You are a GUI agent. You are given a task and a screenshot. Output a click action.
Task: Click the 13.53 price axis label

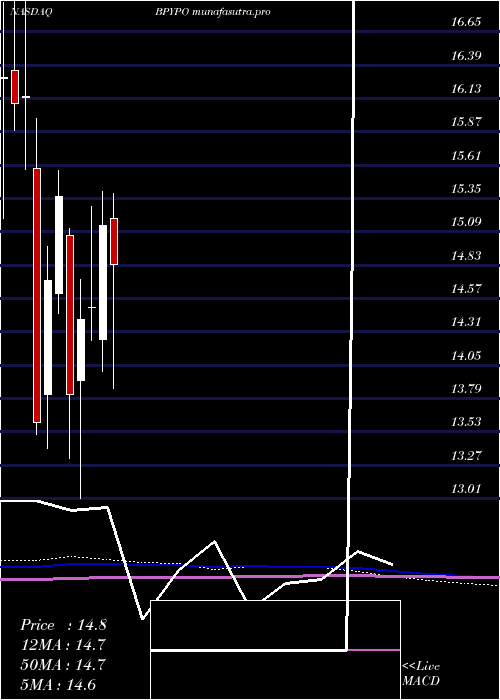pyautogui.click(x=466, y=422)
